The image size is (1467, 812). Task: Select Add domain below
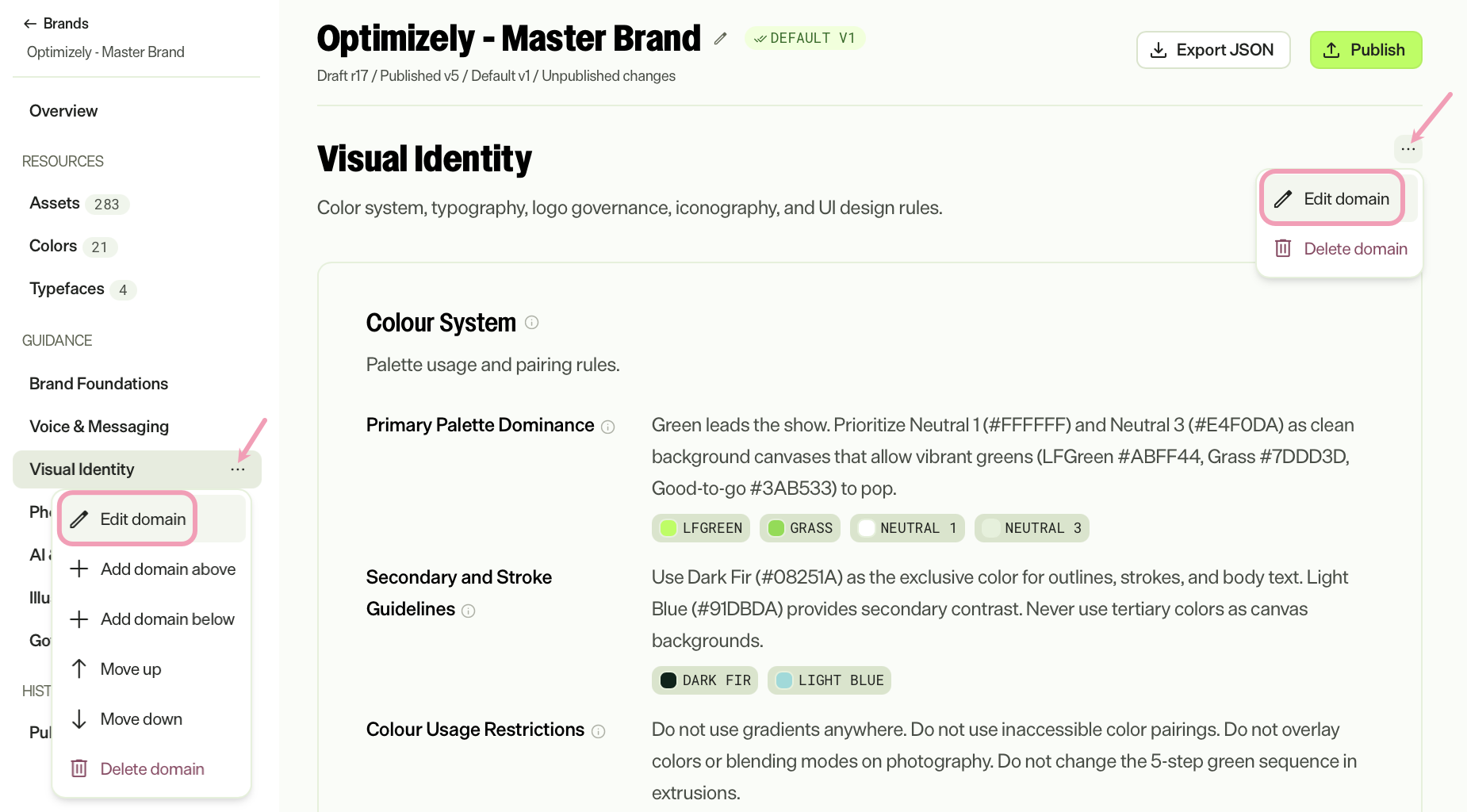tap(152, 619)
